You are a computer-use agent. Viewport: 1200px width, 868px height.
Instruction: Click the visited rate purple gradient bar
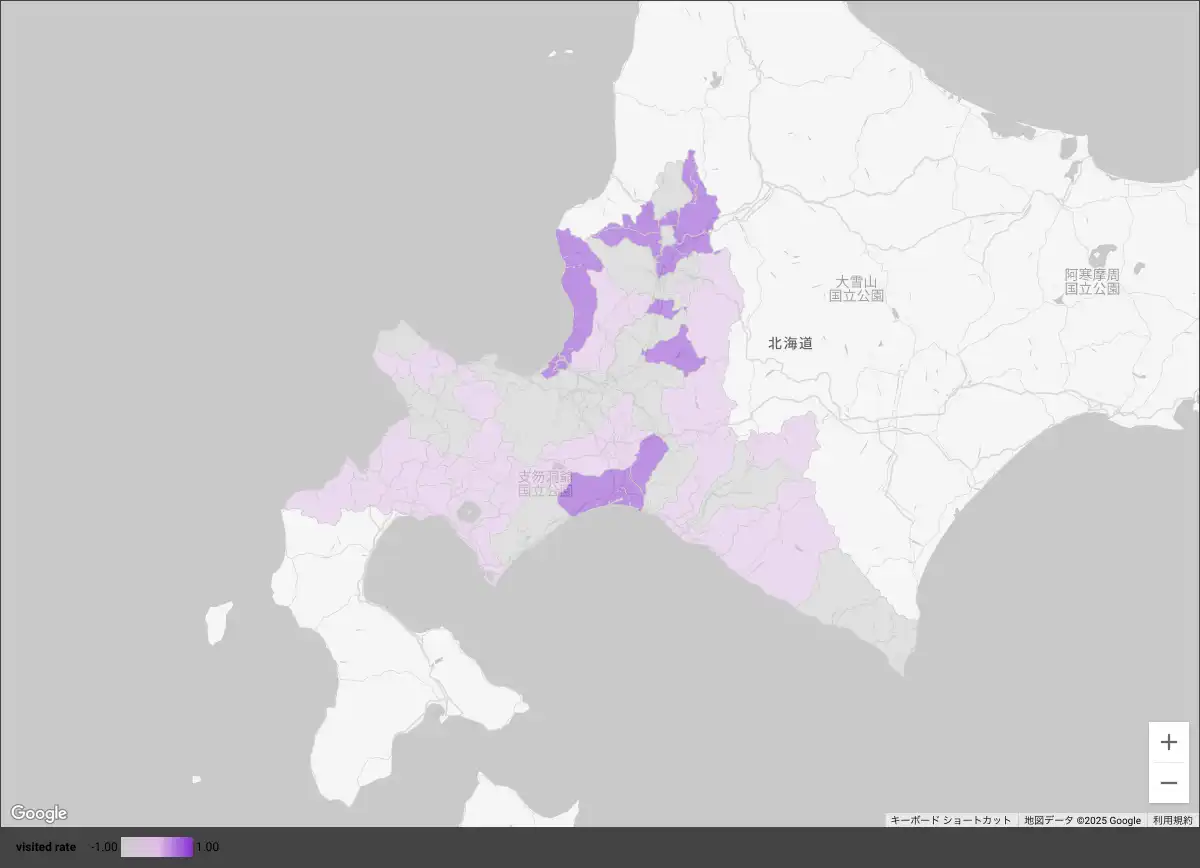[x=157, y=847]
